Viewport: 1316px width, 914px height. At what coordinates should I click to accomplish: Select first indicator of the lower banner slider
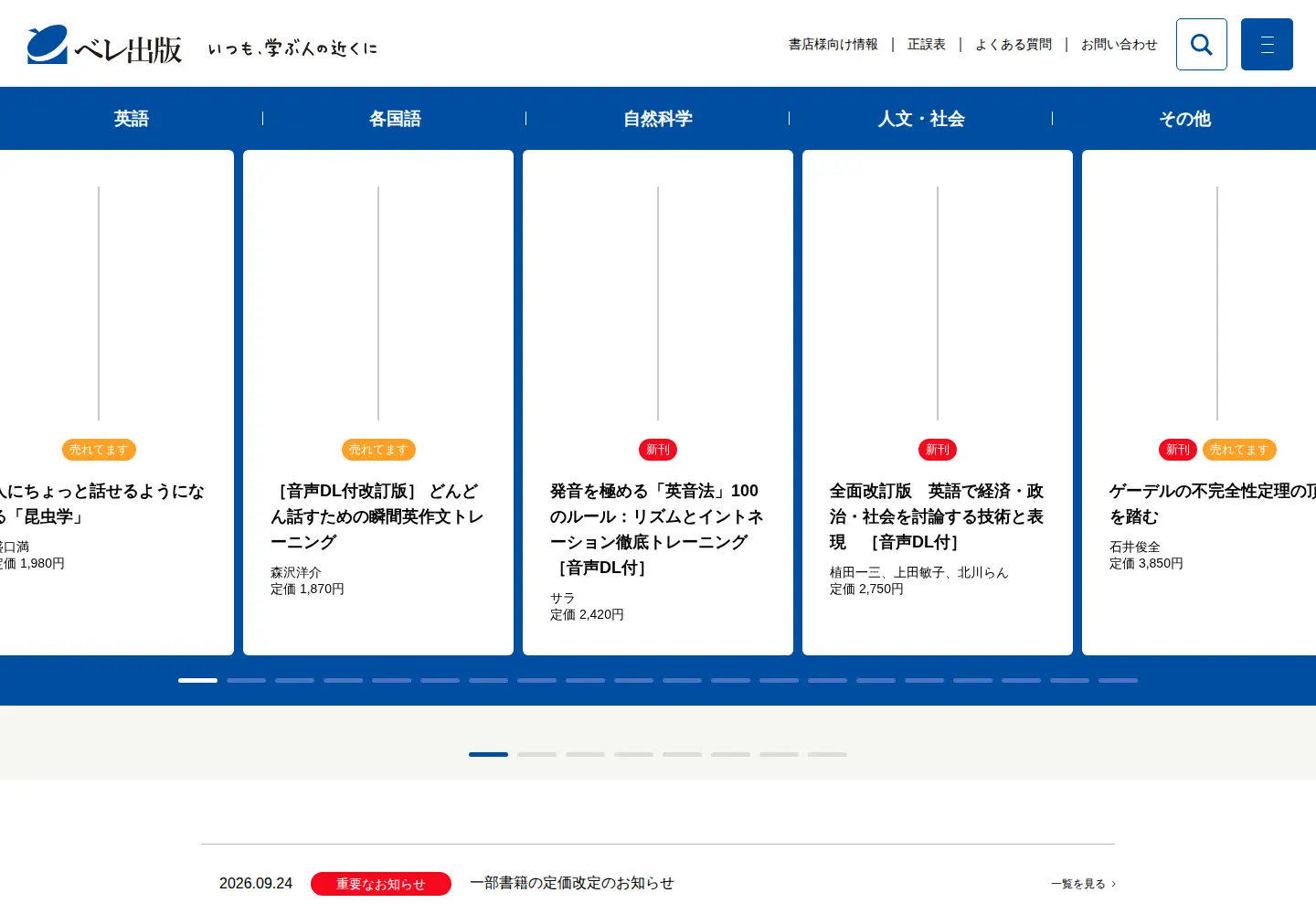488,754
